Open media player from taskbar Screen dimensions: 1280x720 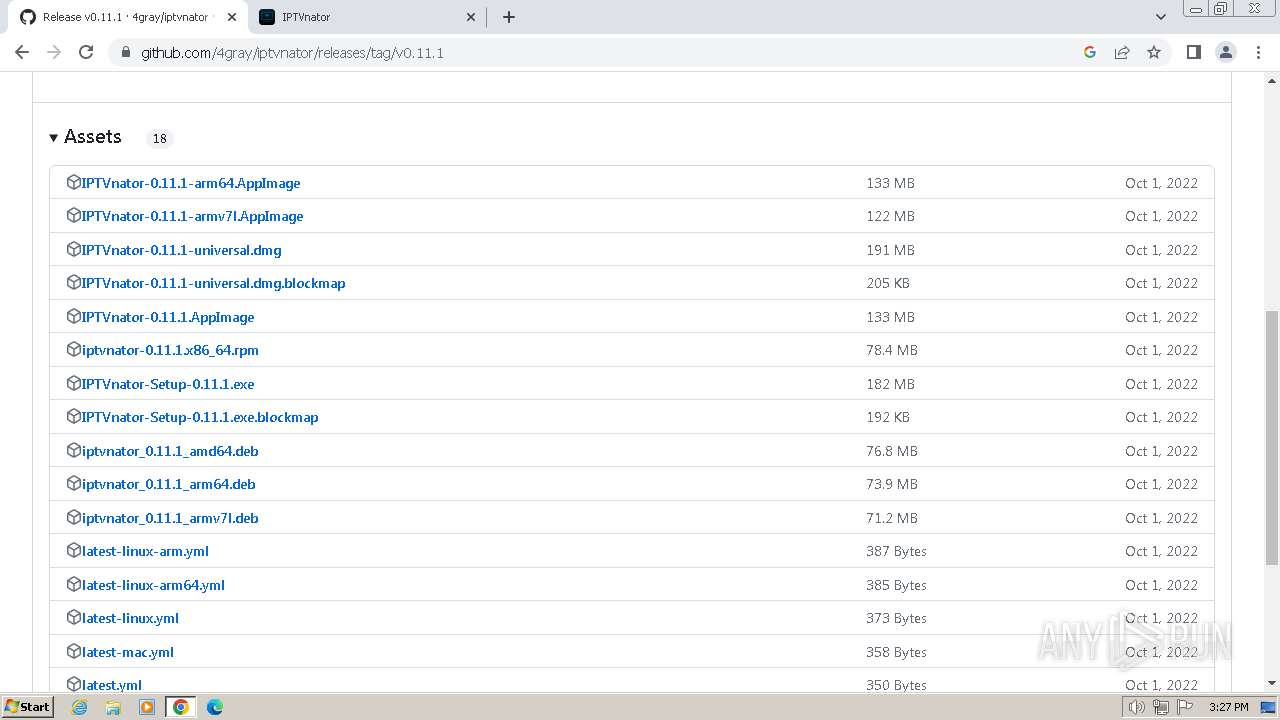point(147,707)
